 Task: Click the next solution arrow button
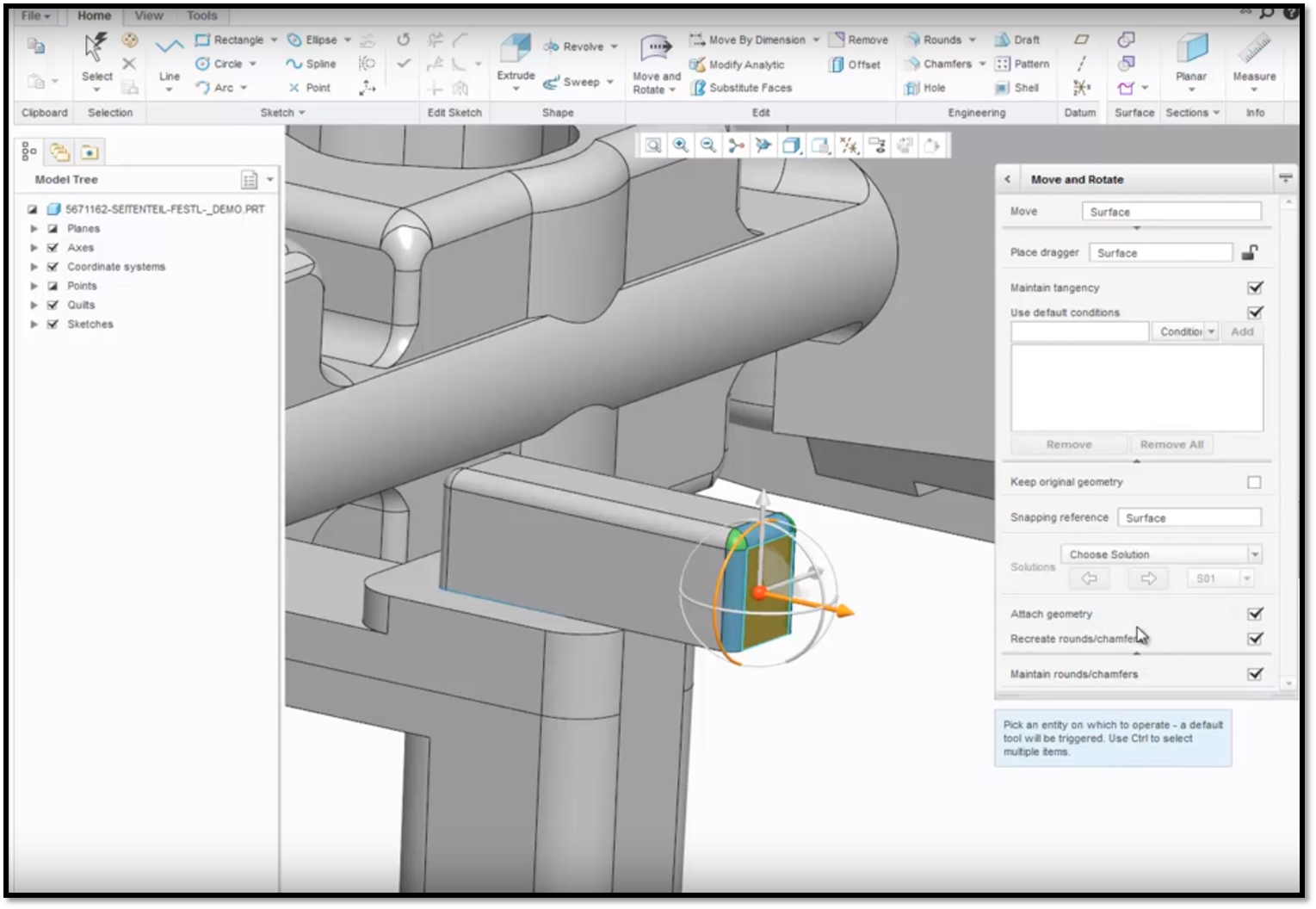1148,578
